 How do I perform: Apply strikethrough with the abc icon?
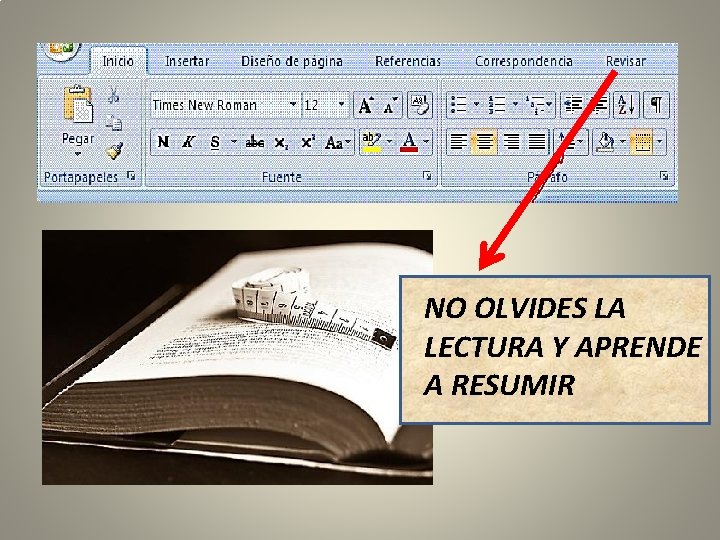(x=254, y=142)
